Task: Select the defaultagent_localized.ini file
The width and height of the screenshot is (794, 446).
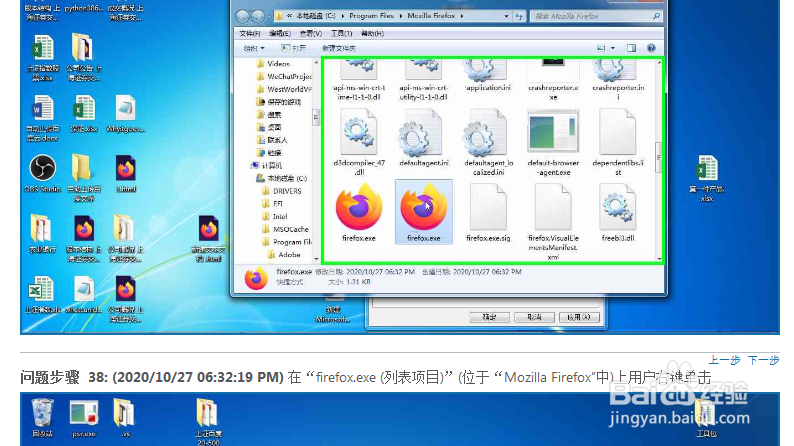Action: (488, 142)
